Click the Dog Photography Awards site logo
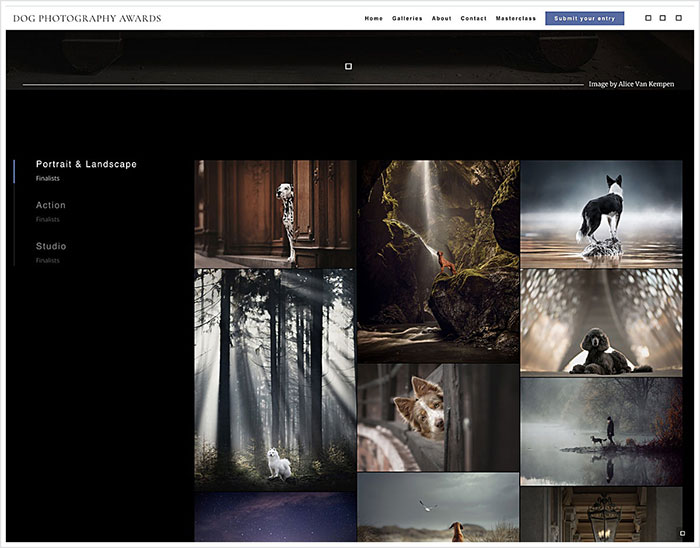The image size is (700, 548). (x=86, y=18)
